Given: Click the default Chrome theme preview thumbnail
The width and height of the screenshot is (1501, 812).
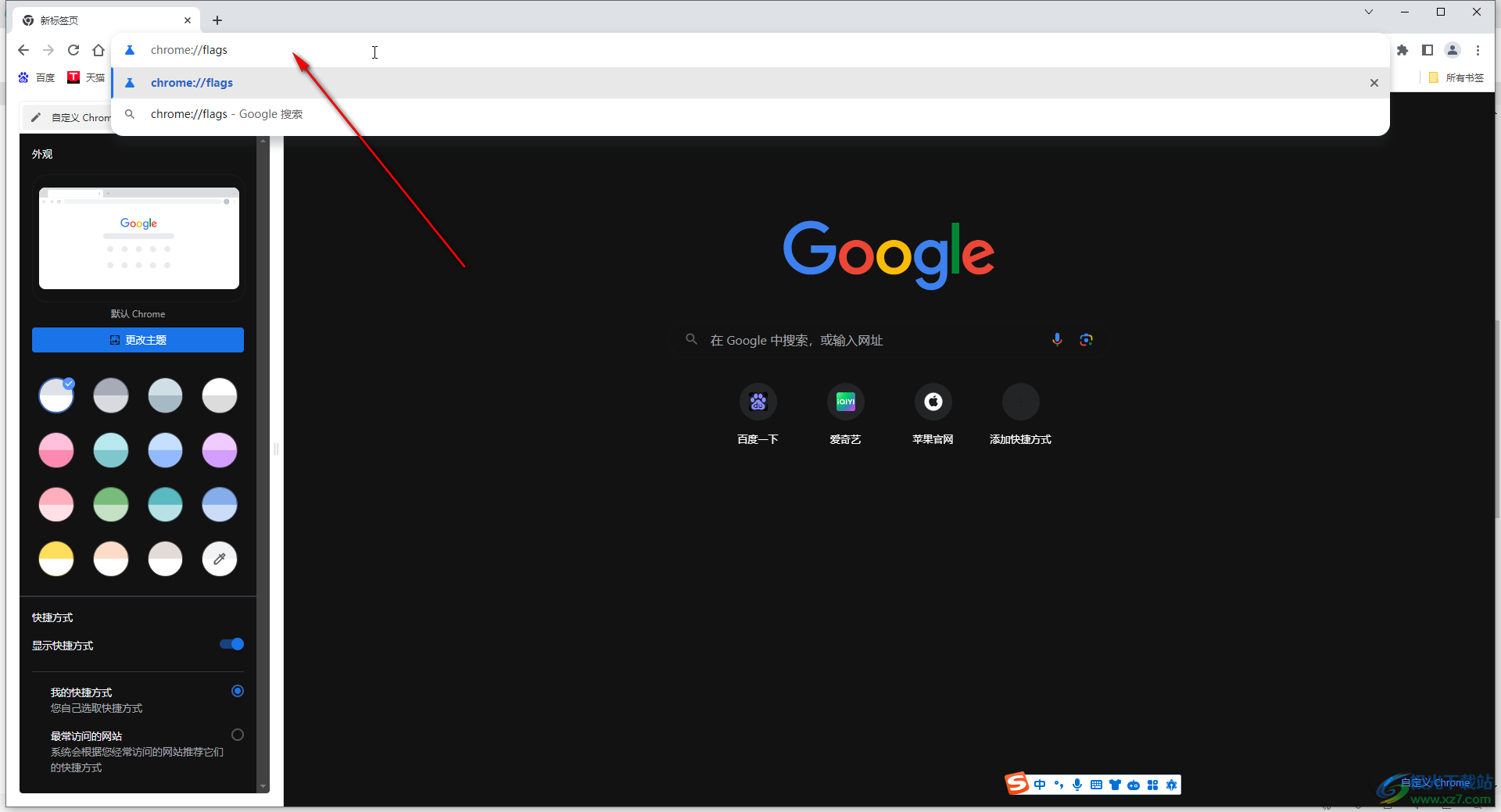Looking at the screenshot, I should pyautogui.click(x=139, y=238).
